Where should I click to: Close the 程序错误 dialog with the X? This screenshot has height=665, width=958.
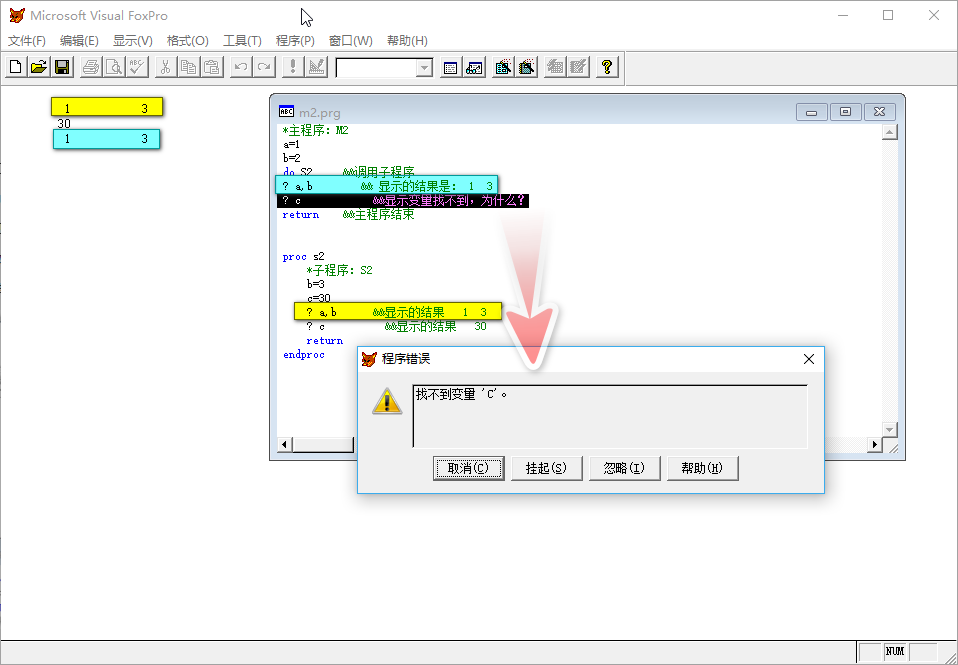[x=809, y=359]
